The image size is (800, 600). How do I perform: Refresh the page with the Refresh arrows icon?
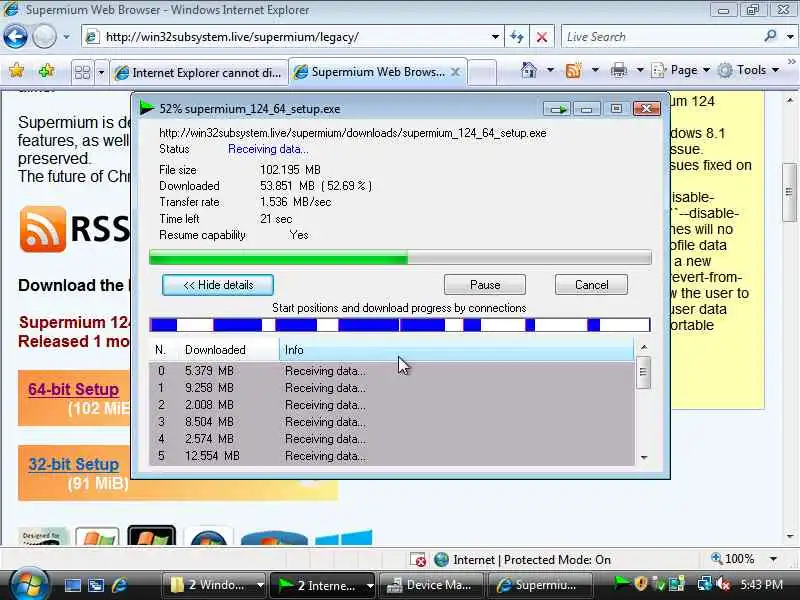pos(517,37)
